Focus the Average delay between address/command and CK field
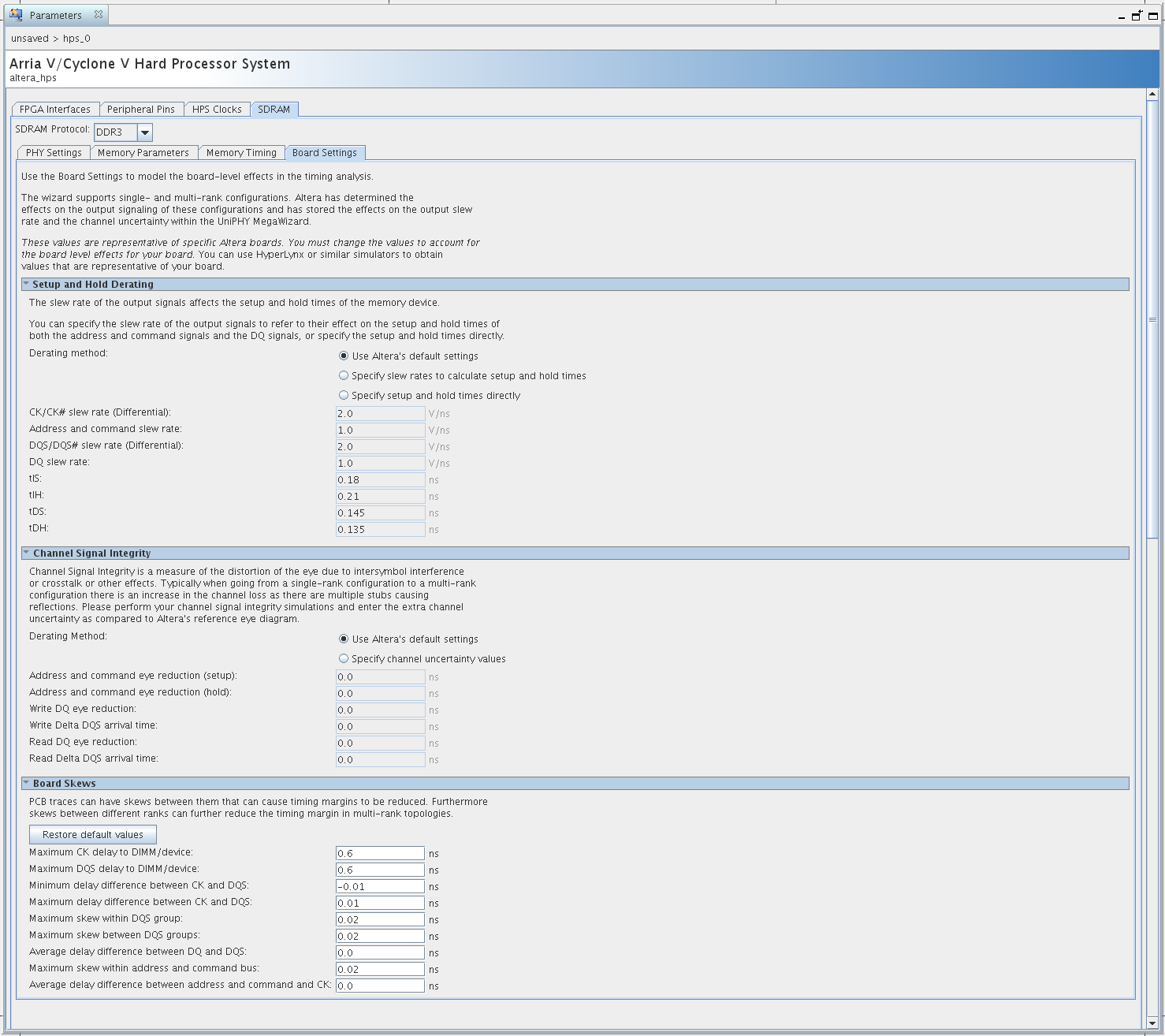Viewport: 1165px width, 1036px height. (x=380, y=986)
